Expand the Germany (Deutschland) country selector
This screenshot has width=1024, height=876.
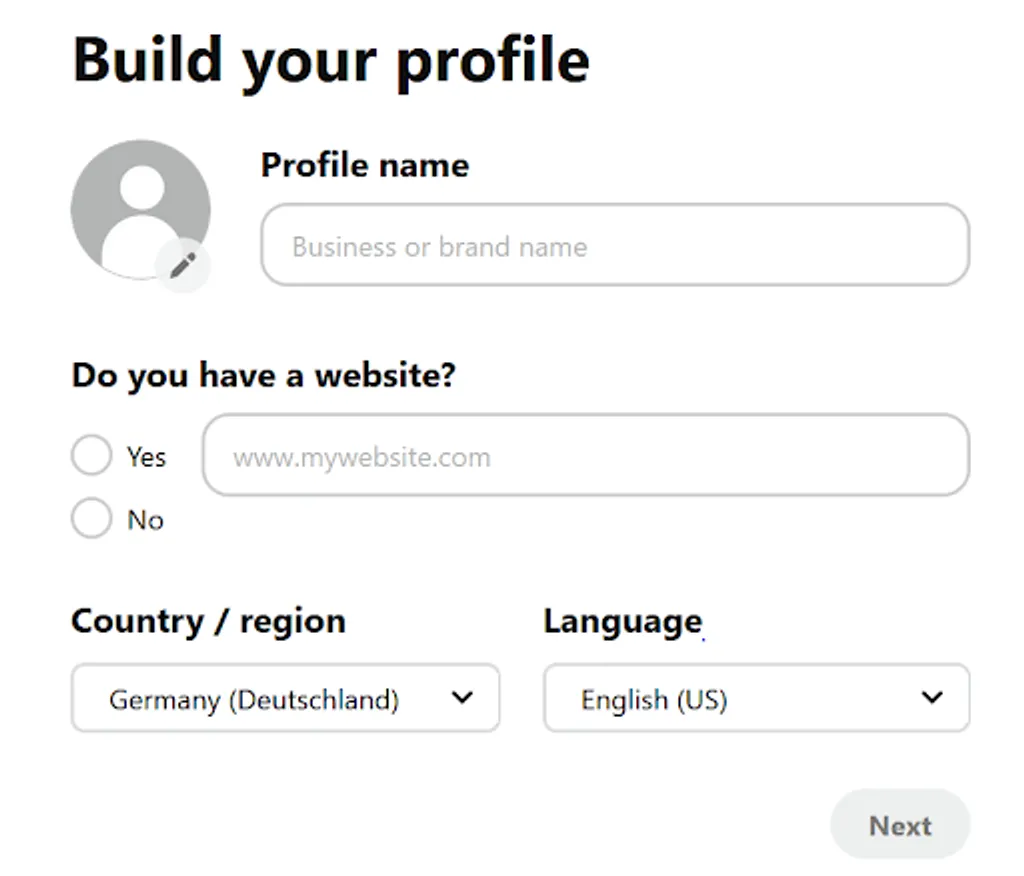click(x=285, y=698)
